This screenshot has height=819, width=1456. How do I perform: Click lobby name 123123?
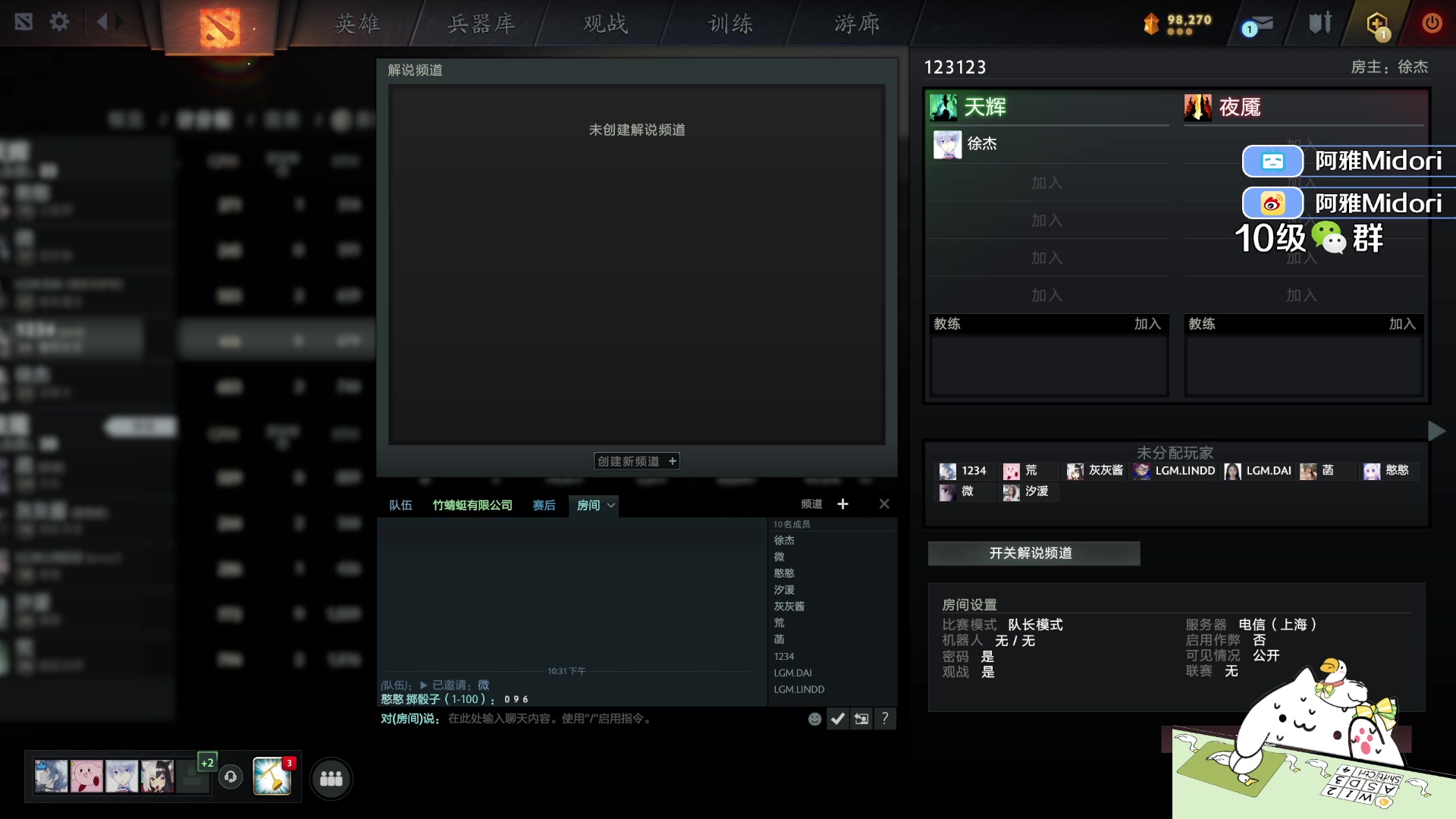point(955,67)
